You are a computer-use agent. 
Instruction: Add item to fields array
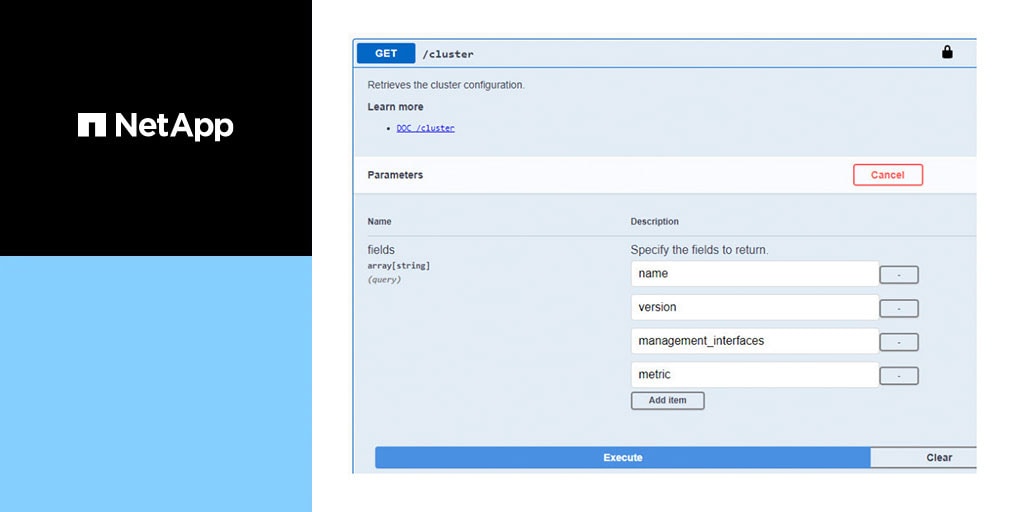pyautogui.click(x=667, y=400)
